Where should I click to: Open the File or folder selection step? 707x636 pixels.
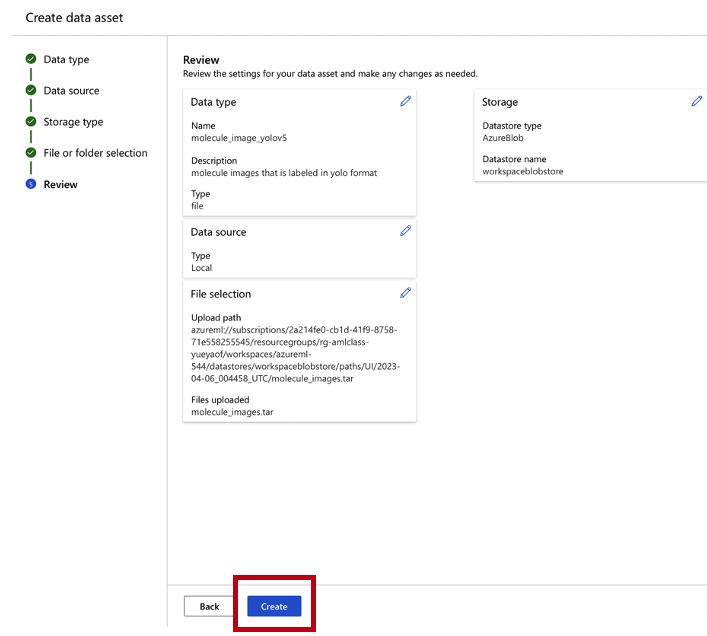click(95, 153)
